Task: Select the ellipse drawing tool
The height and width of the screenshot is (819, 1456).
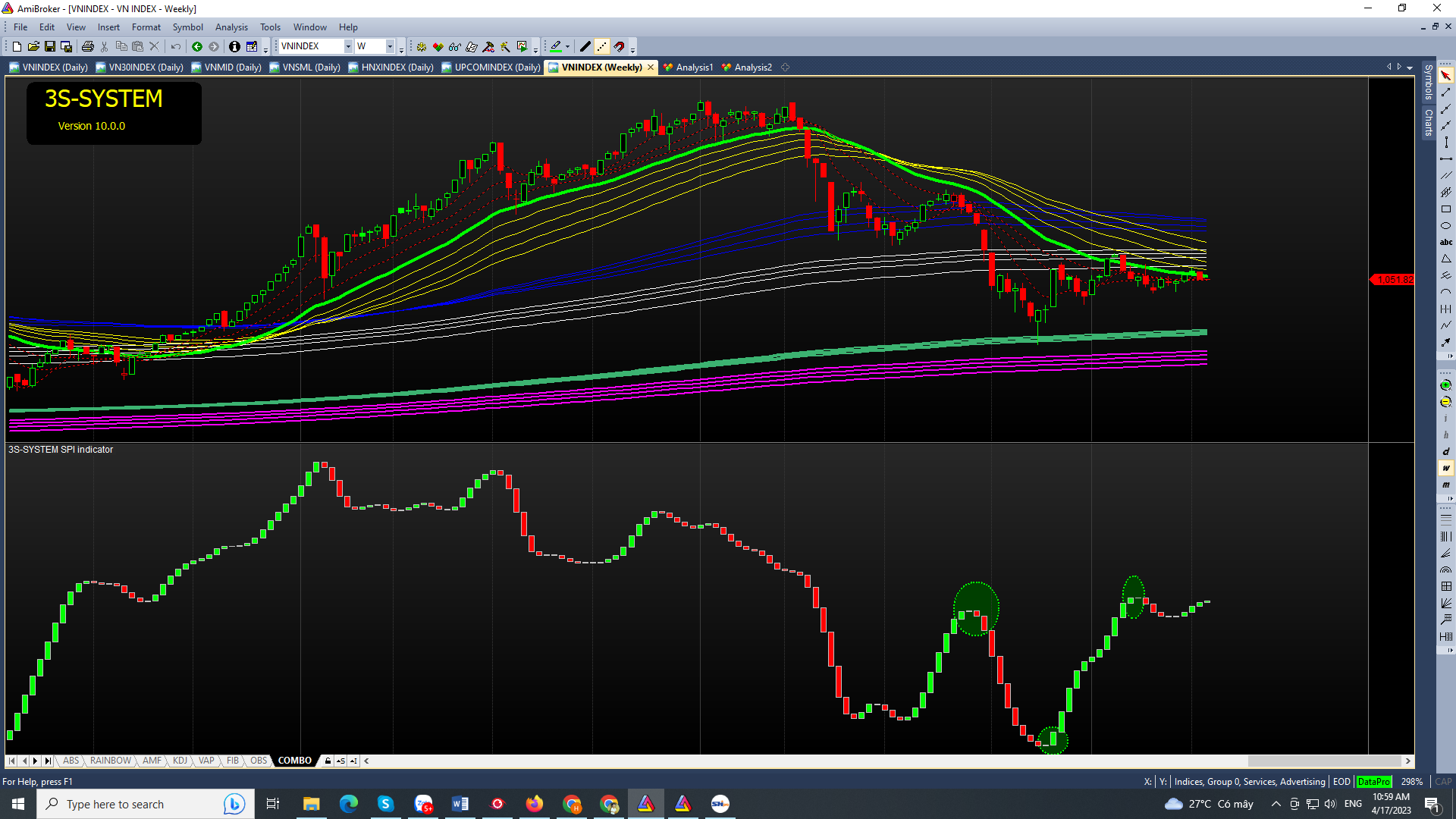Action: (x=1445, y=226)
